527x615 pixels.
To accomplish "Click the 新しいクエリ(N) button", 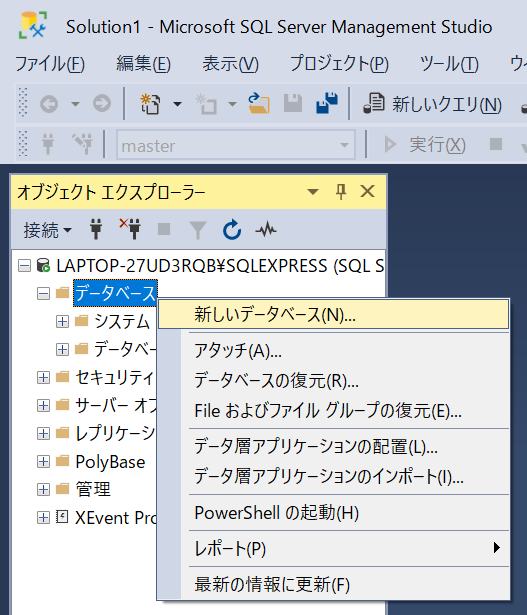I will pos(432,104).
